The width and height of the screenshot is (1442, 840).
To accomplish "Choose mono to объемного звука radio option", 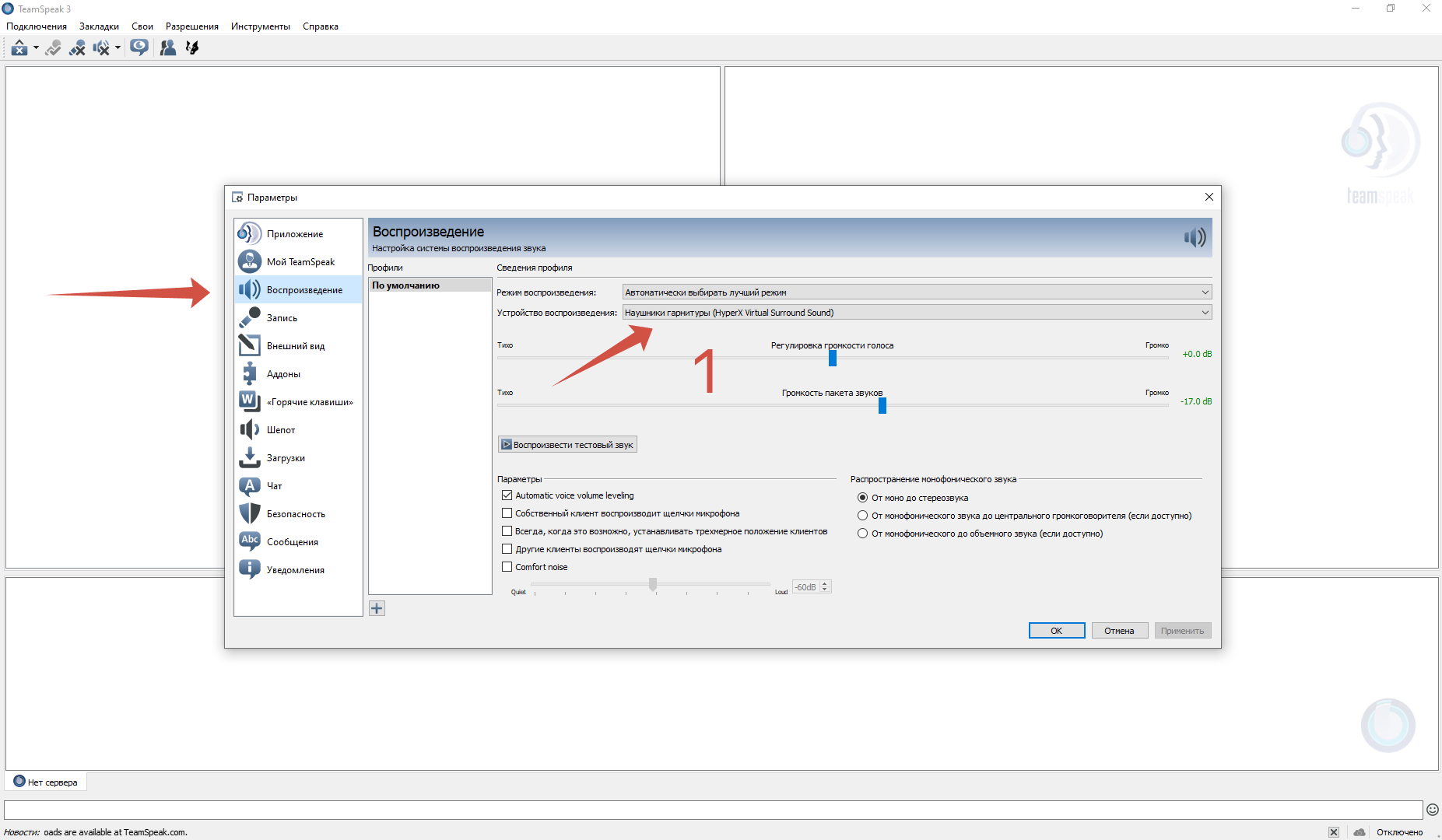I will click(862, 534).
